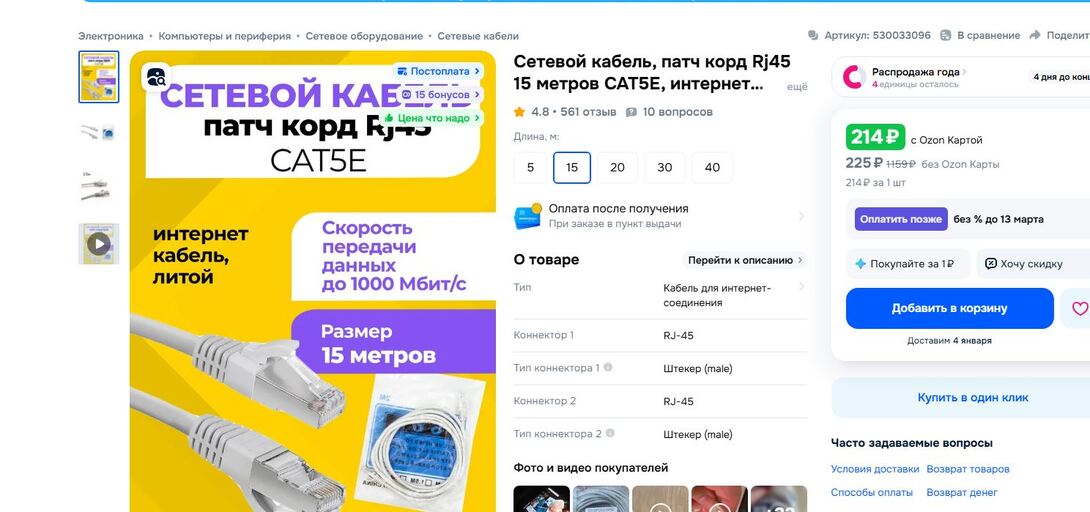Viewport: 1090px width, 512px height.
Task: Play the product video thumbnail
Action: click(x=99, y=244)
